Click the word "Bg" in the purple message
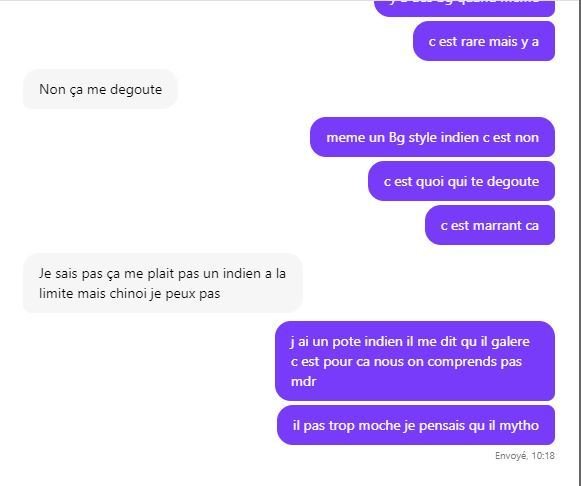 [x=396, y=138]
